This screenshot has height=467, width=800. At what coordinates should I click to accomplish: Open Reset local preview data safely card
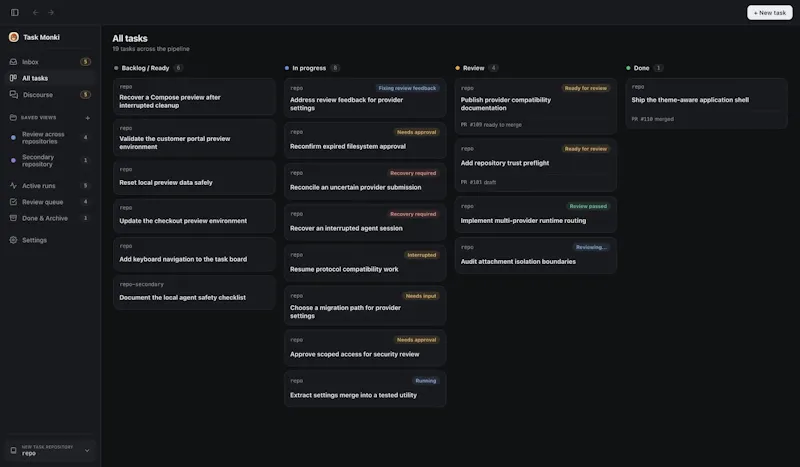194,178
